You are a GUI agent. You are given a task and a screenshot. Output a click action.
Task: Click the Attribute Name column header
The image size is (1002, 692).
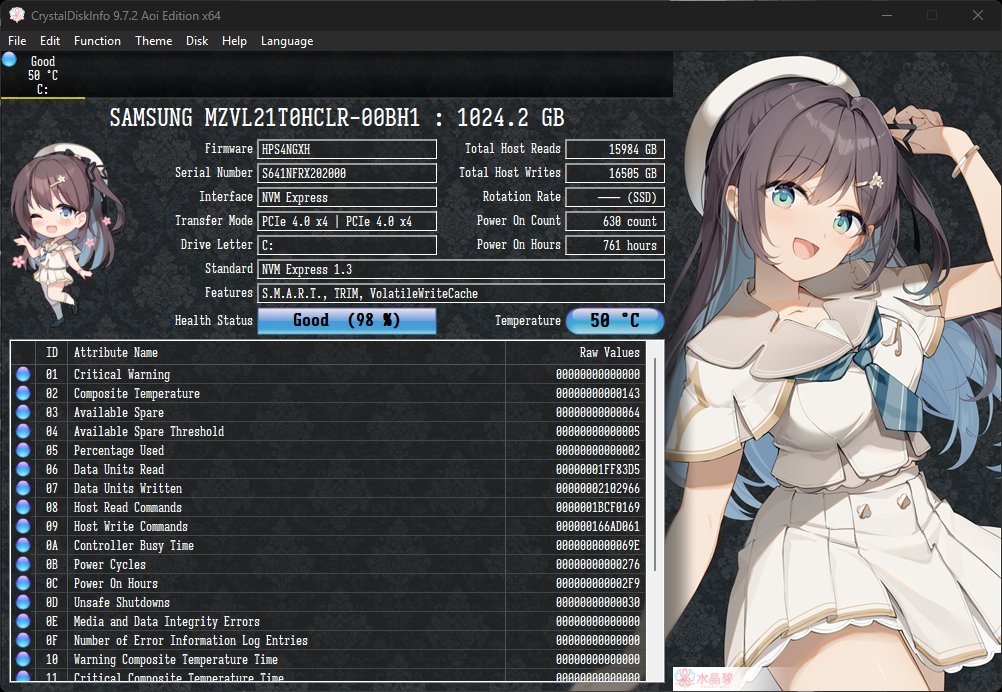pyautogui.click(x=286, y=353)
